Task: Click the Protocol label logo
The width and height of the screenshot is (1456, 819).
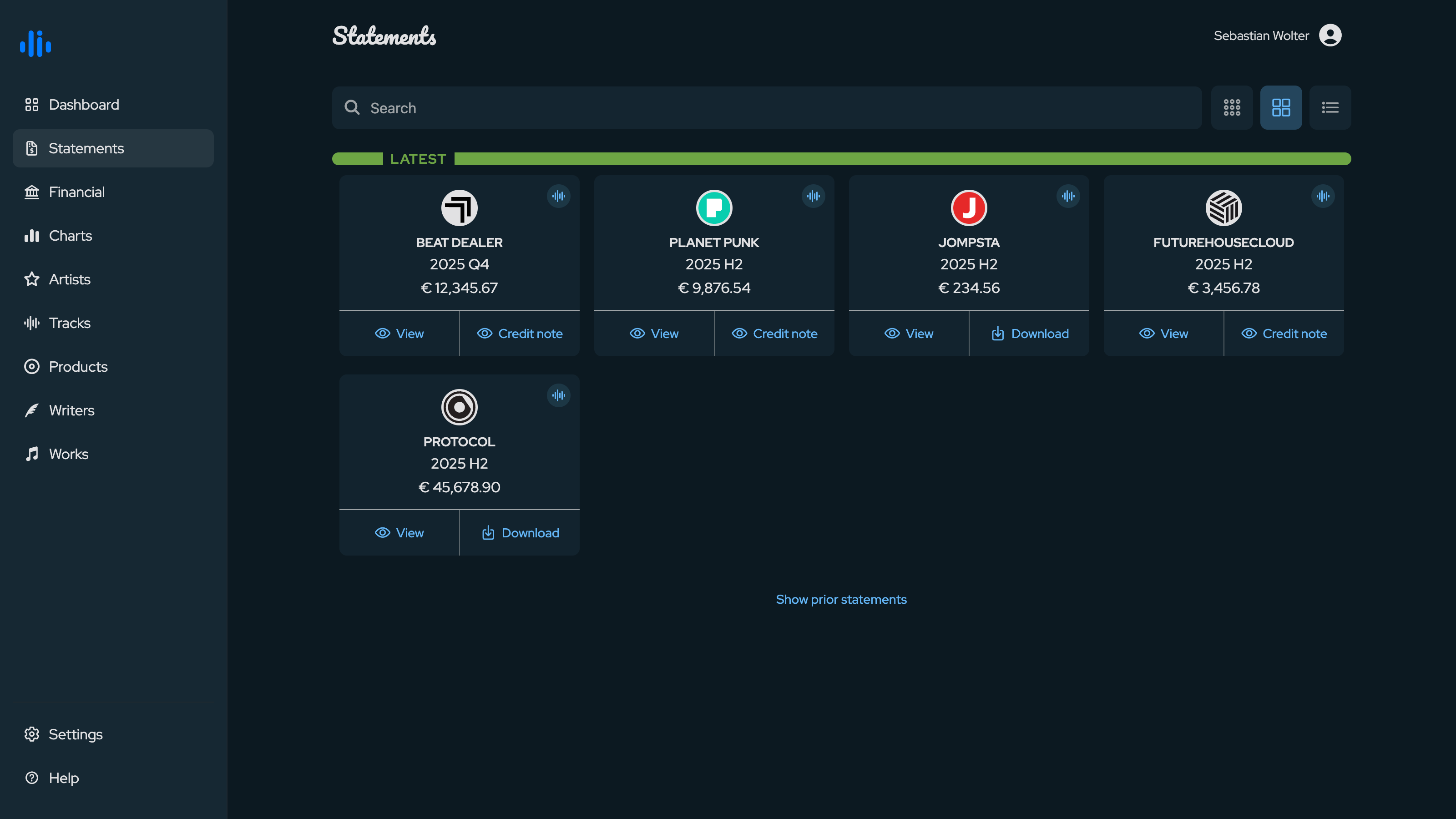Action: 459,407
